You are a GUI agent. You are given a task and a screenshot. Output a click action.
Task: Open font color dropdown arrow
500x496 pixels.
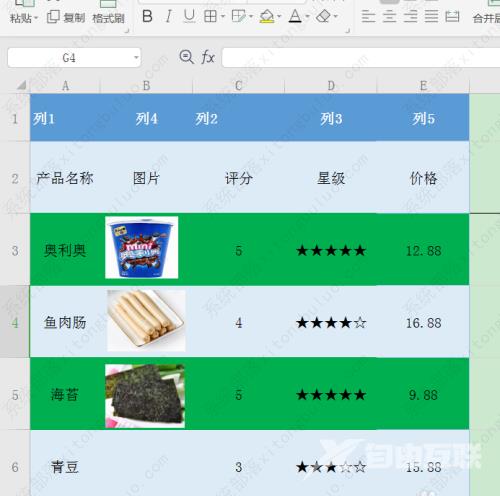pos(307,16)
